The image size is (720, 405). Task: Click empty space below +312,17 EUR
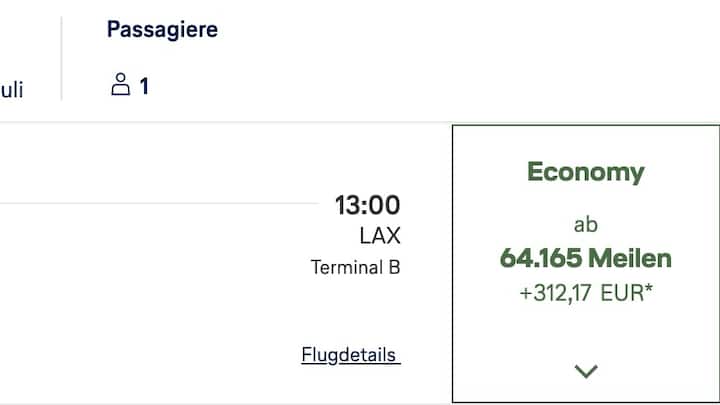pos(585,331)
